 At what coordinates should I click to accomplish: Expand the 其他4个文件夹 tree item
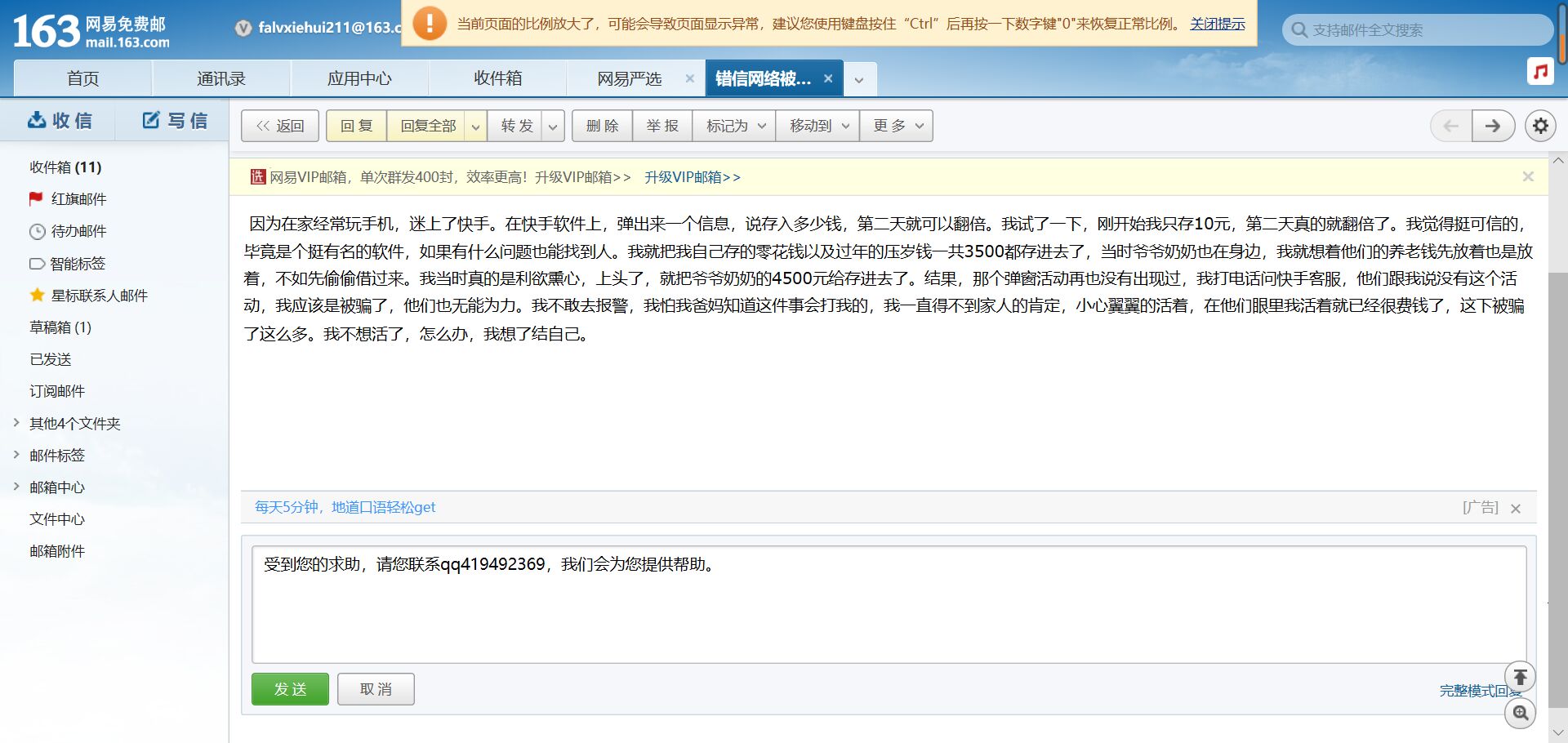click(16, 423)
